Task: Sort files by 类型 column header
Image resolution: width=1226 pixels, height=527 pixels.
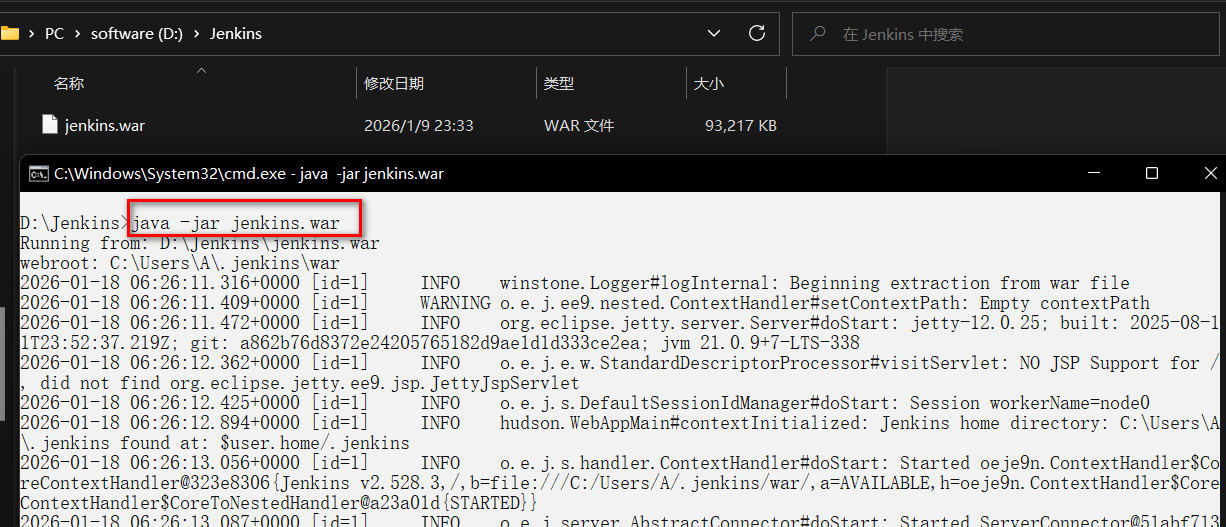Action: 559,84
